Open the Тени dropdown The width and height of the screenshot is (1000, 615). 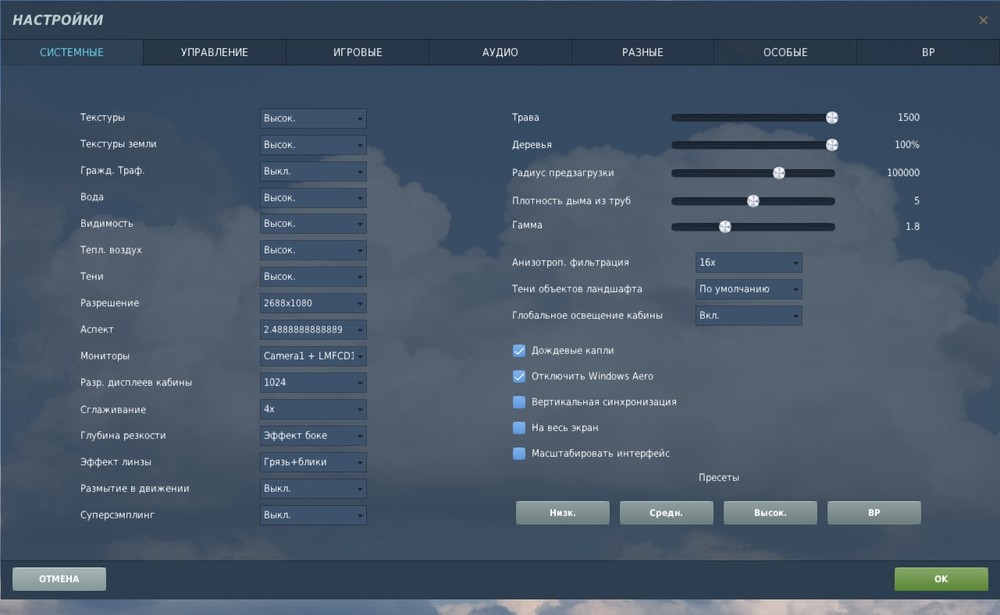pyautogui.click(x=313, y=277)
